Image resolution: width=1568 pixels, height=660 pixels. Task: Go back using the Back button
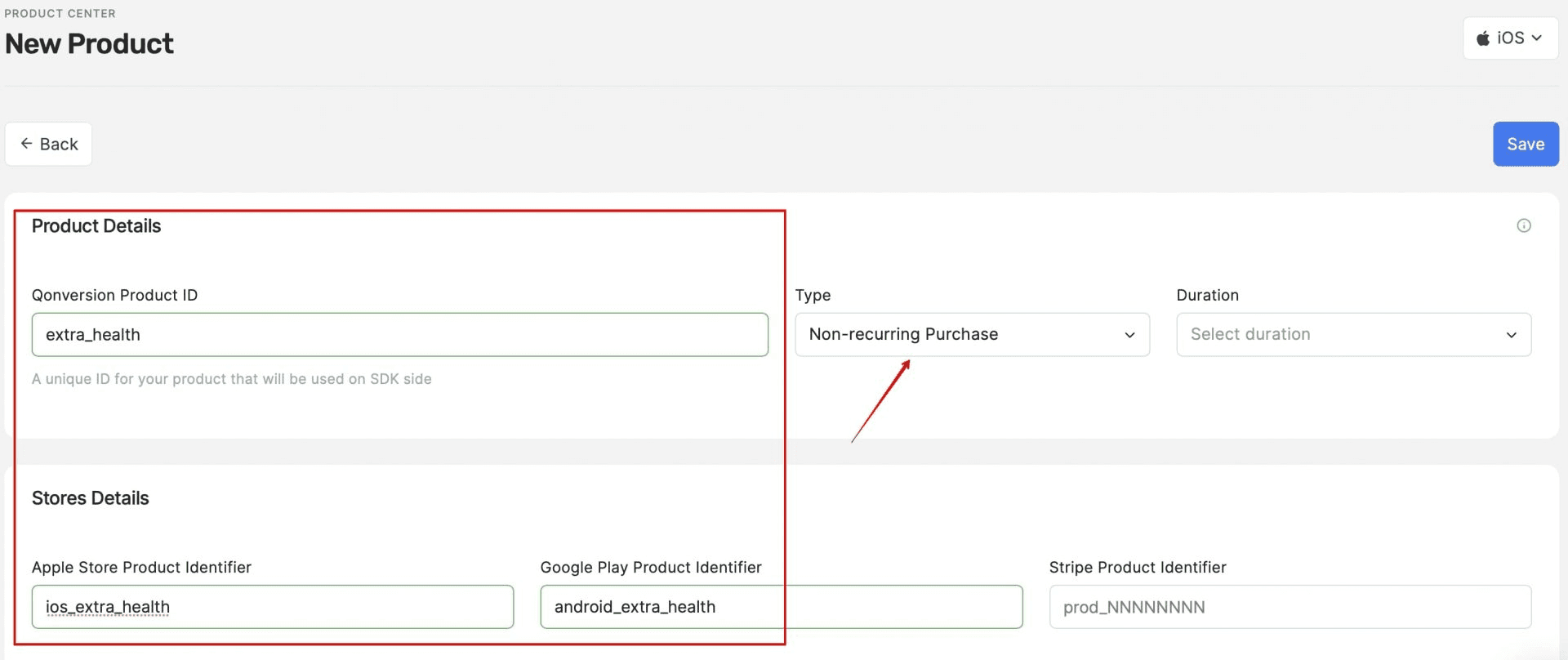pyautogui.click(x=47, y=144)
